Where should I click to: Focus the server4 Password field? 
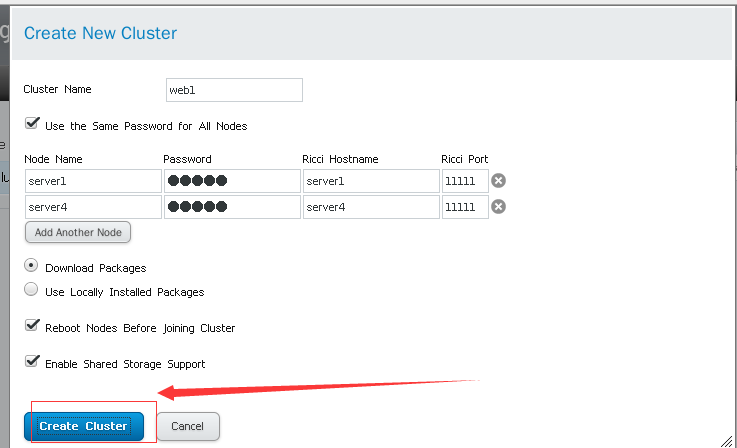232,207
